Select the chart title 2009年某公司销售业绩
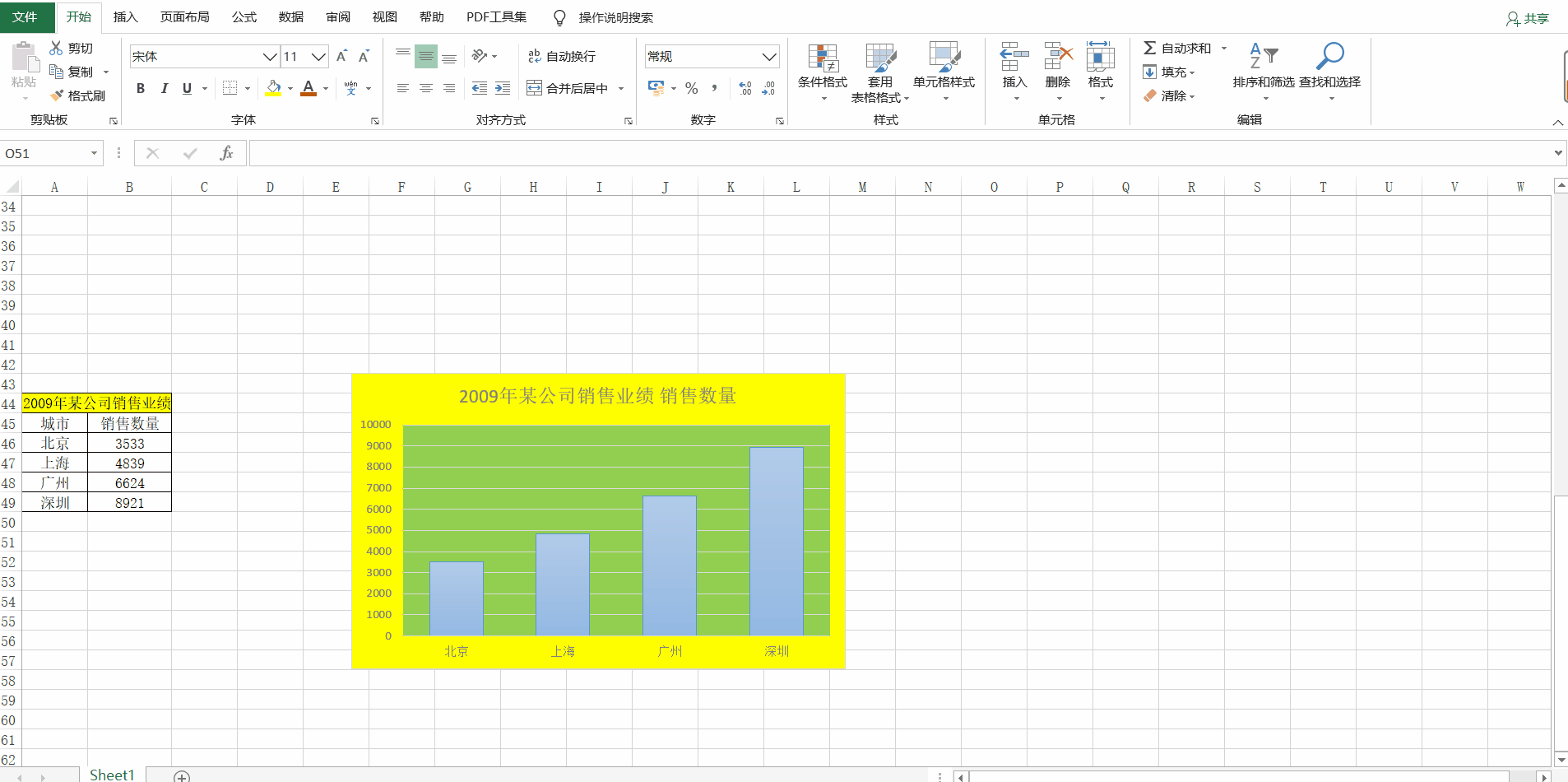Screen dimensions: 1568x782 pos(598,396)
